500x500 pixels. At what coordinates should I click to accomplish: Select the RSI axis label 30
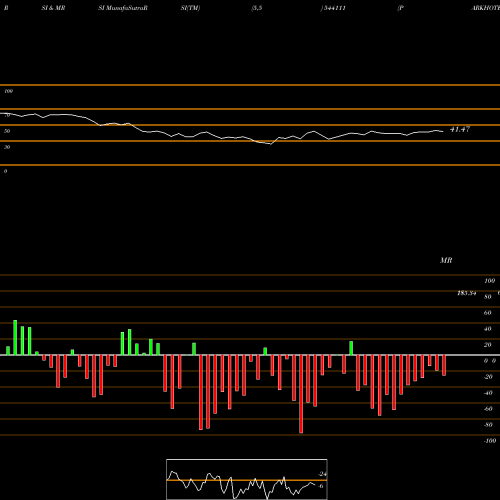click(x=7, y=147)
